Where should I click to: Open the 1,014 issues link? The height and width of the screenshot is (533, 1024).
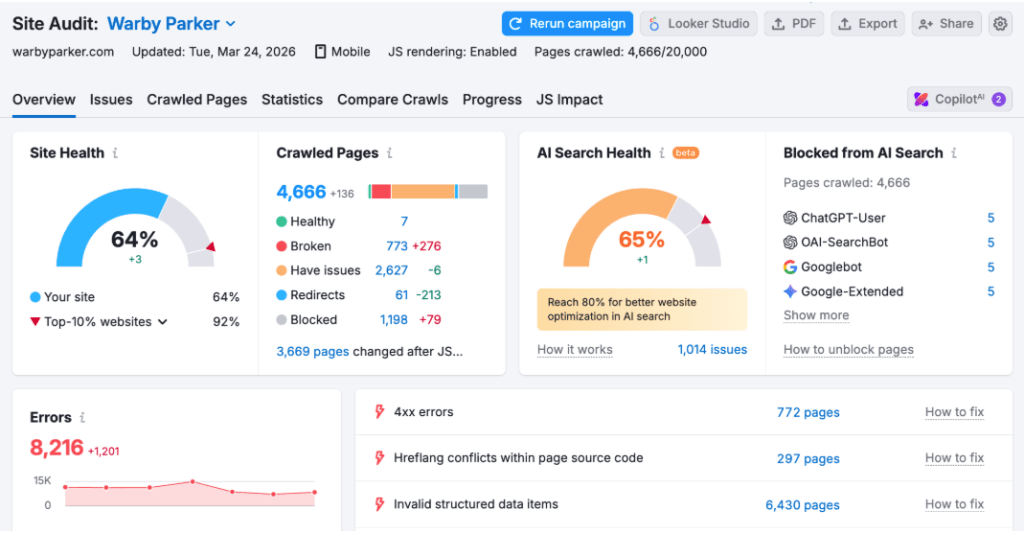point(712,349)
